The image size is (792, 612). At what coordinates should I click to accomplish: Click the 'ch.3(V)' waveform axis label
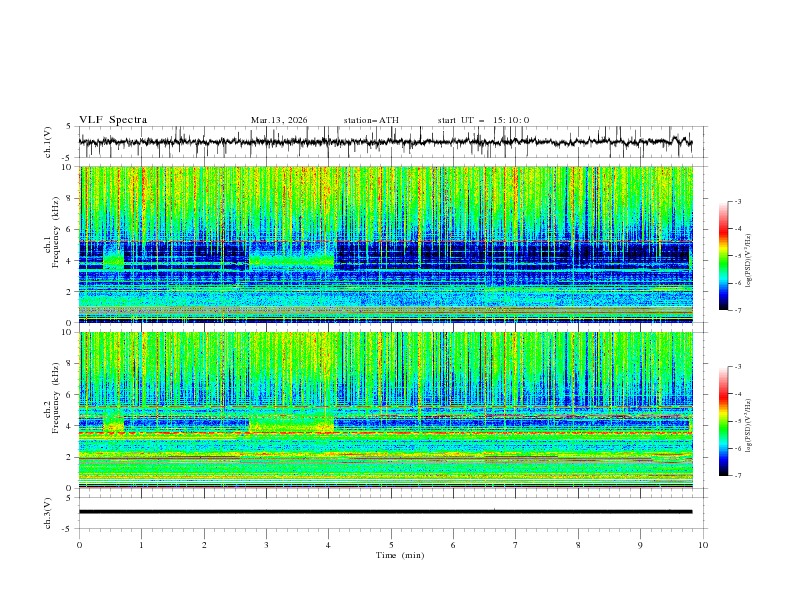click(x=48, y=513)
